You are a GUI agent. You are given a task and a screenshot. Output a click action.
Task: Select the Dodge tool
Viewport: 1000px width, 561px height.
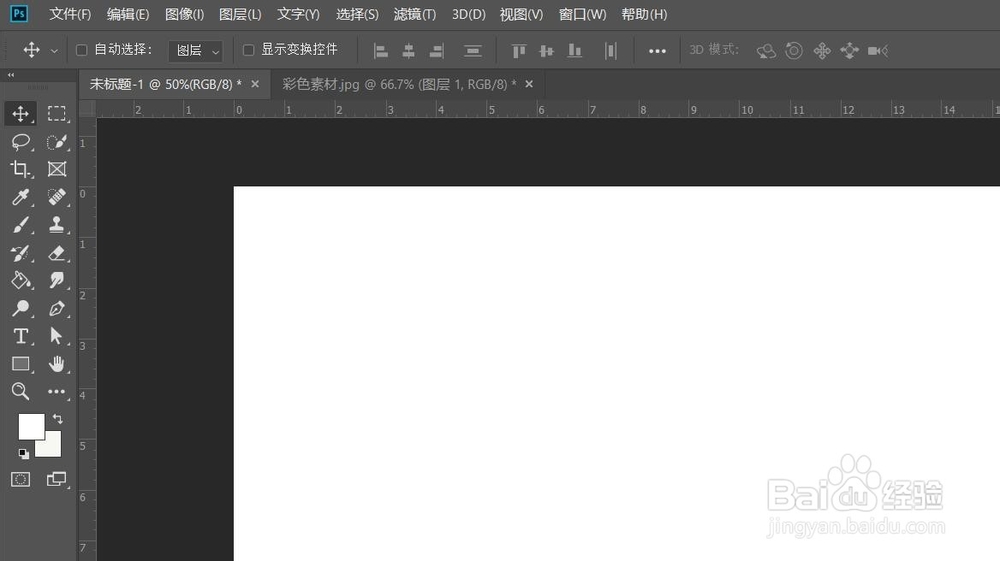[x=20, y=309]
